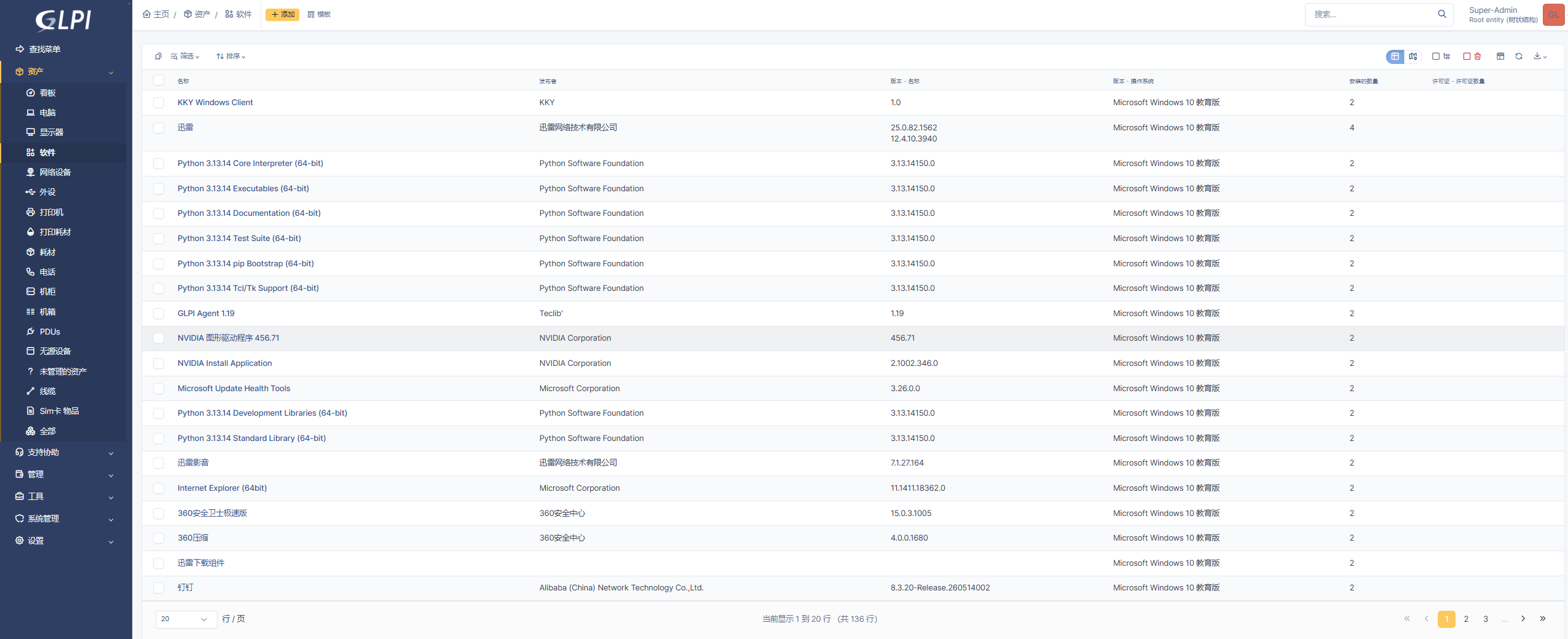Expand the 设置 sidebar section

(64, 541)
